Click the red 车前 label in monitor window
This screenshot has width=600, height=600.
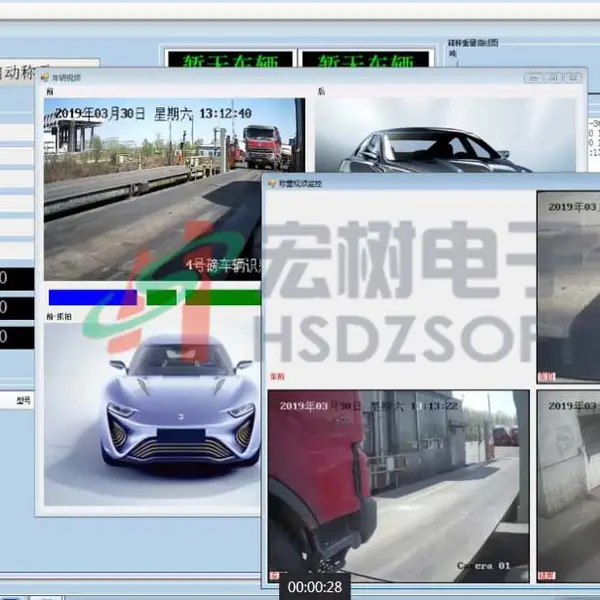pos(277,377)
